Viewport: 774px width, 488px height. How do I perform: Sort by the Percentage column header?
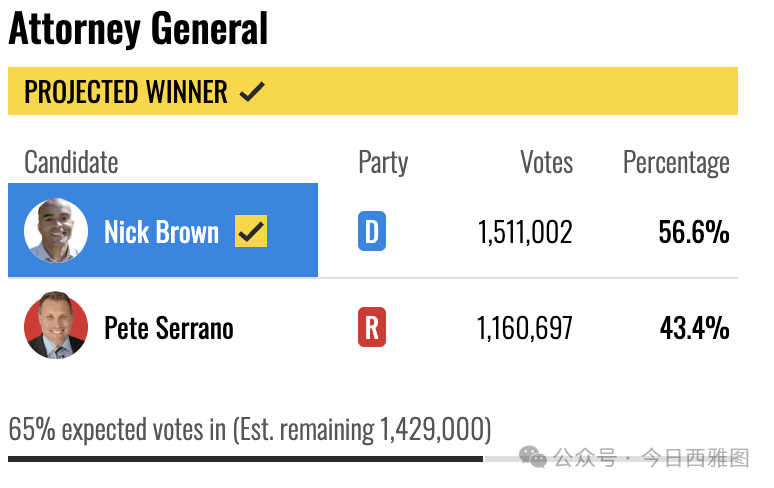pyautogui.click(x=676, y=163)
